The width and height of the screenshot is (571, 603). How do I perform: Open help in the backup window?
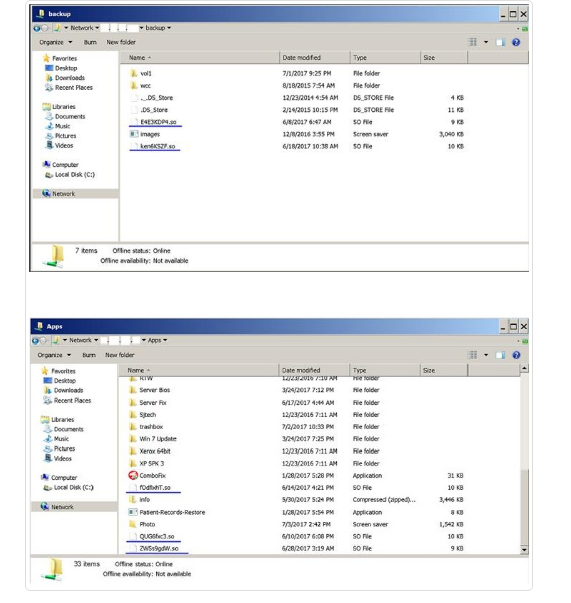516,42
